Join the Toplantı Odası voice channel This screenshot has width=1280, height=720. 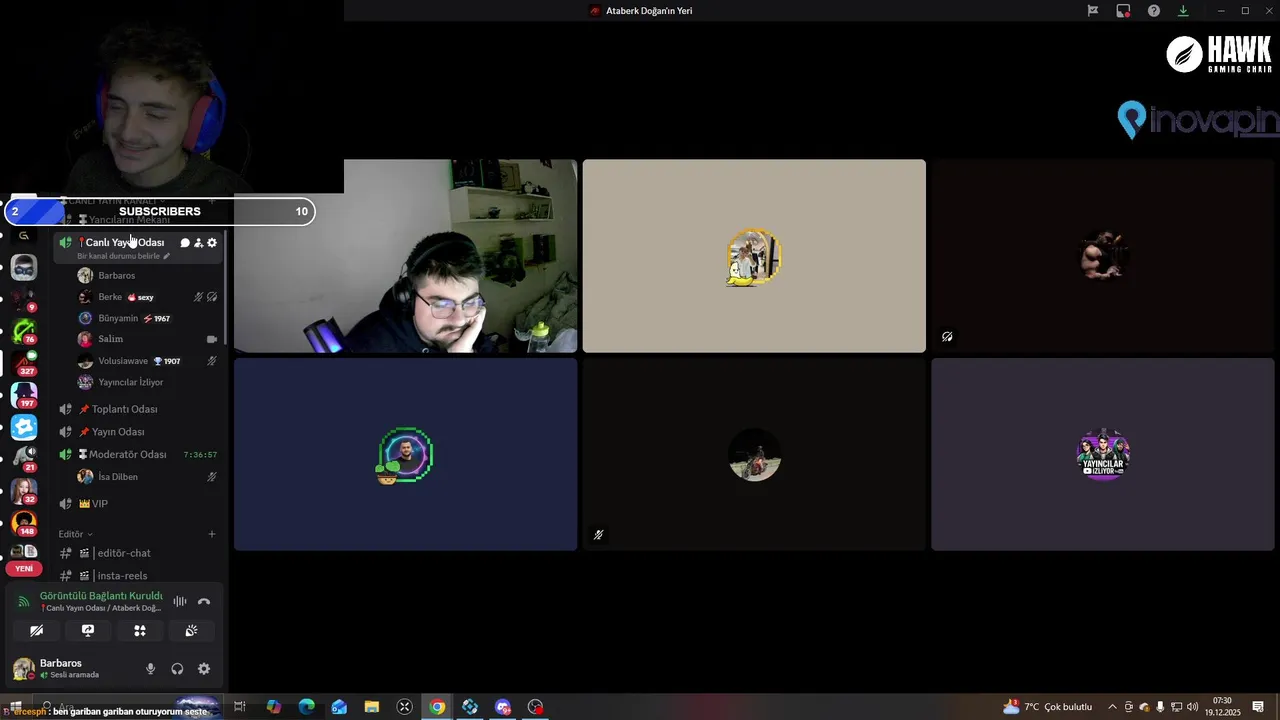tap(138, 409)
